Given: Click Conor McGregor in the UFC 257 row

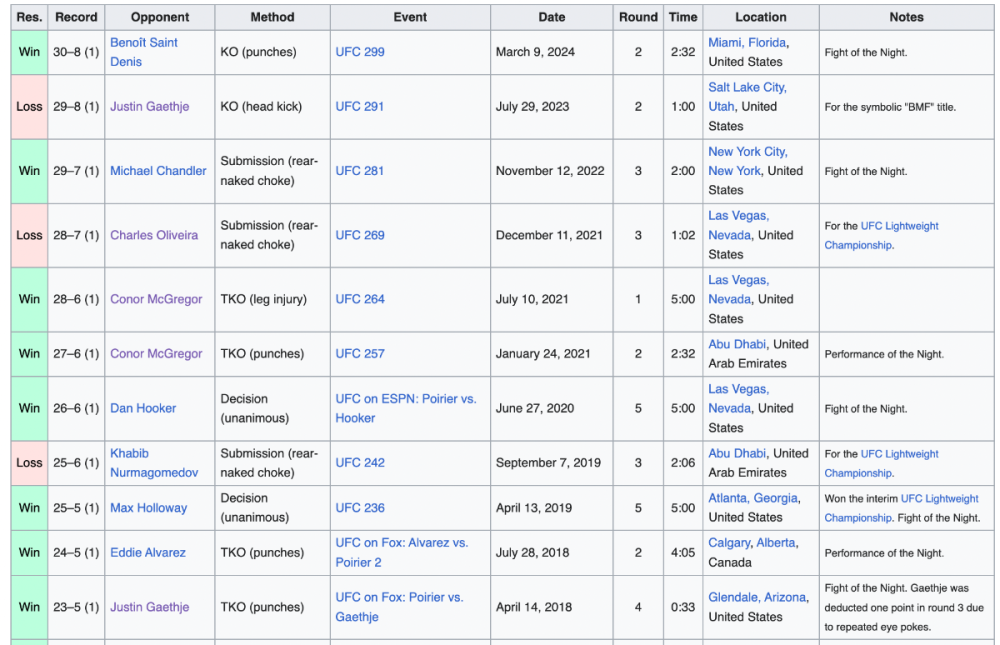Looking at the screenshot, I should tap(156, 353).
